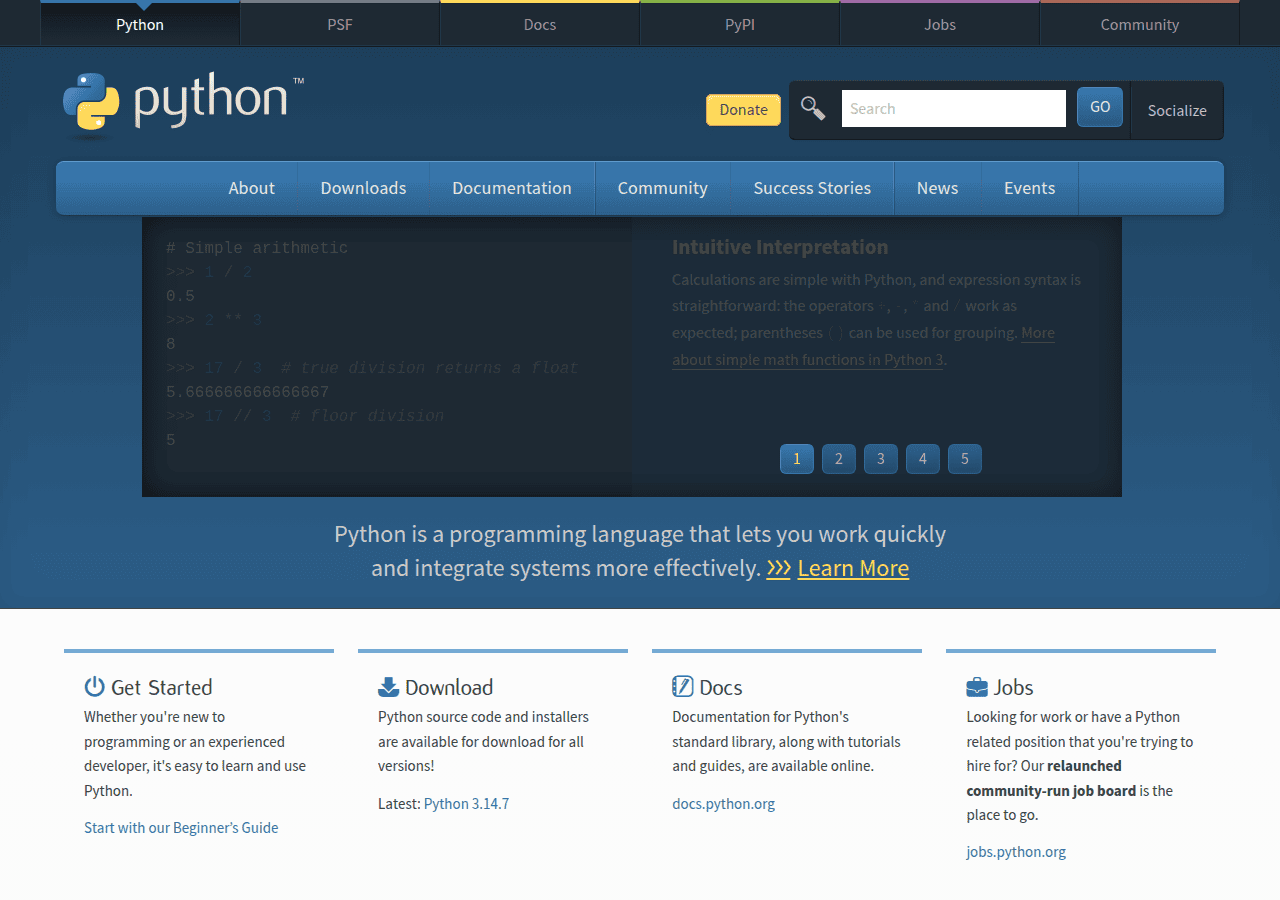Show slide 1 in the code carousel

(x=797, y=459)
